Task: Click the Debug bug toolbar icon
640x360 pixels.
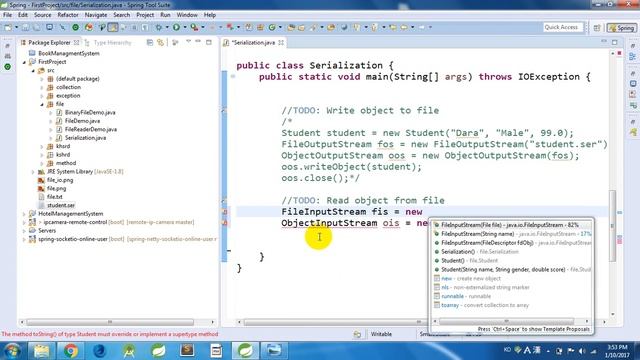Action: pyautogui.click(x=158, y=27)
